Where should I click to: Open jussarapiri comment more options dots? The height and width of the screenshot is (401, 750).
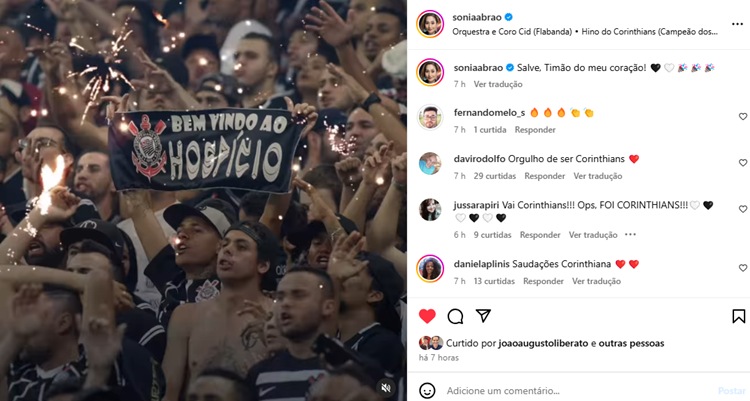pyautogui.click(x=630, y=234)
